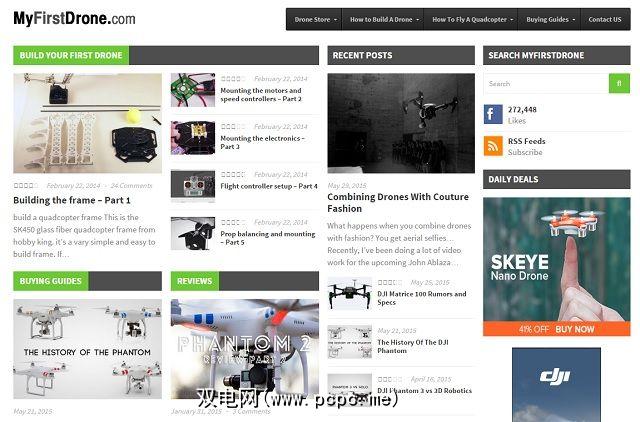Open The History Of The DJI Phantom link
Image resolution: width=640 pixels, height=422 pixels.
tap(413, 346)
